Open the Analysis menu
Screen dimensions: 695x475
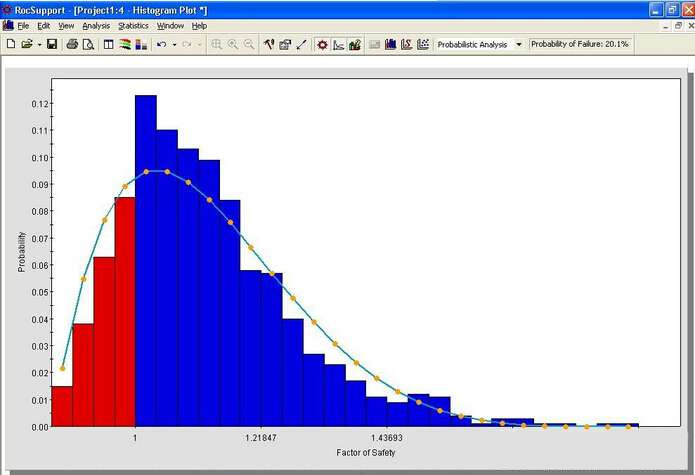96,26
